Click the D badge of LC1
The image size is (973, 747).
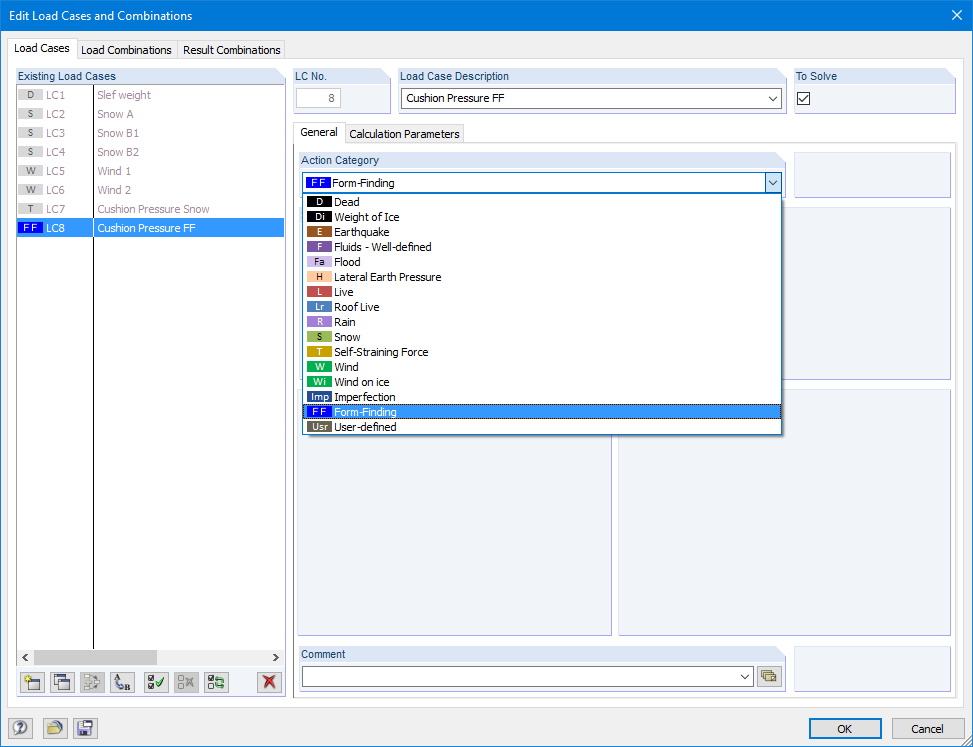(x=30, y=95)
